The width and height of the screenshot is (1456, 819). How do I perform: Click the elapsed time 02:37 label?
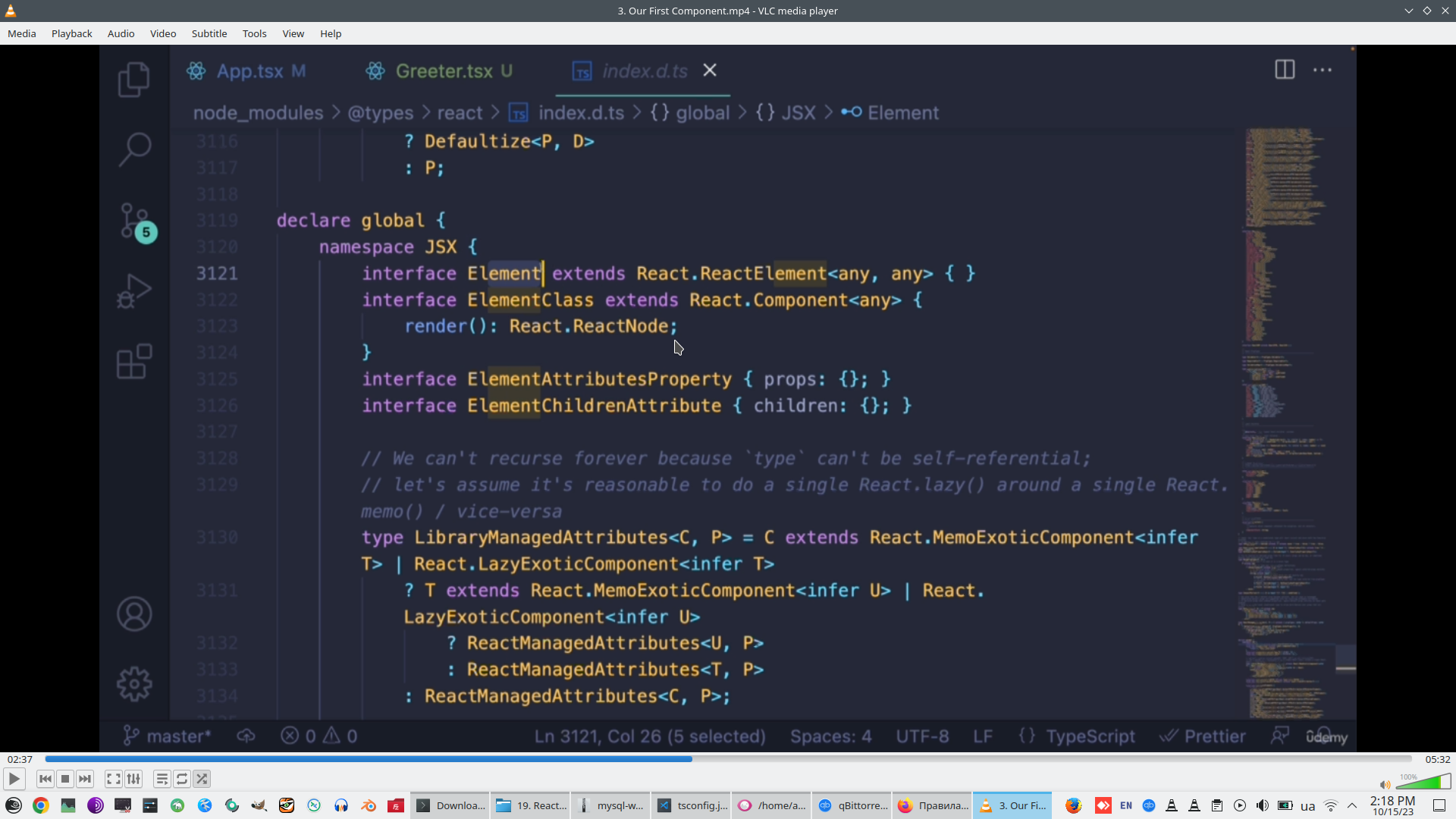[x=20, y=759]
